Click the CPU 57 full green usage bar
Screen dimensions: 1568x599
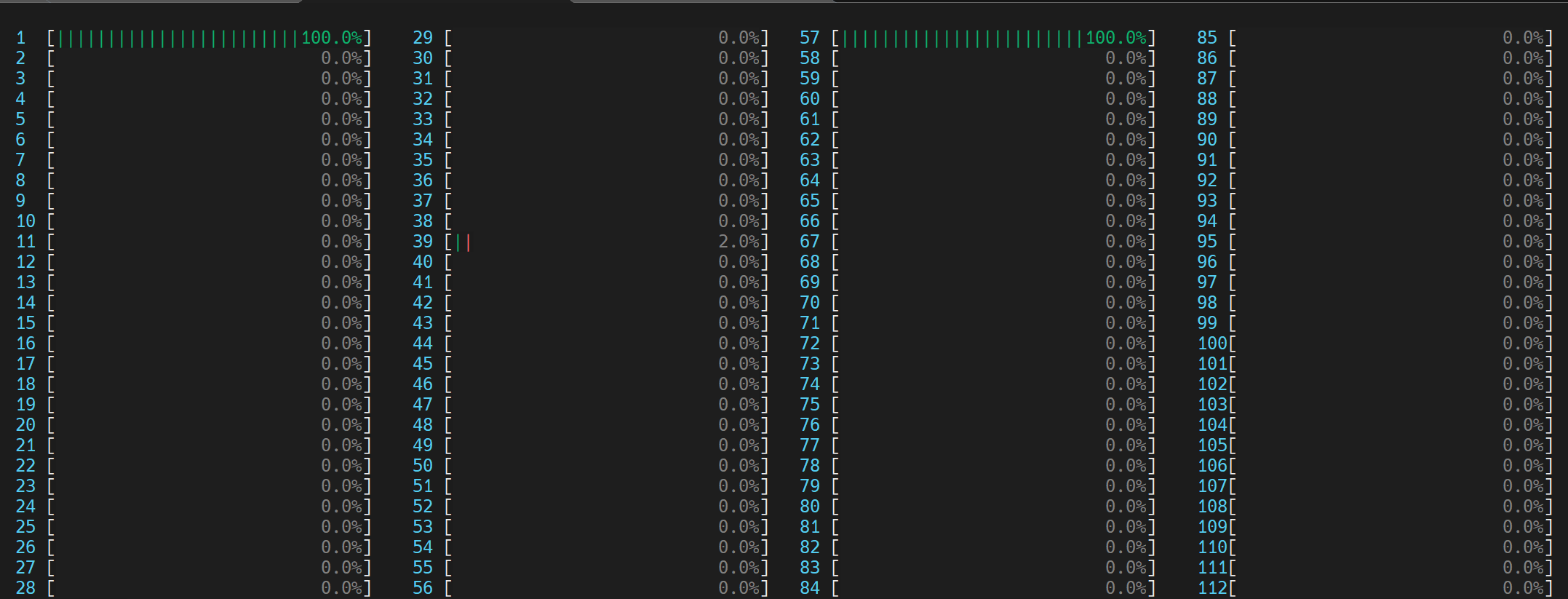pyautogui.click(x=962, y=38)
